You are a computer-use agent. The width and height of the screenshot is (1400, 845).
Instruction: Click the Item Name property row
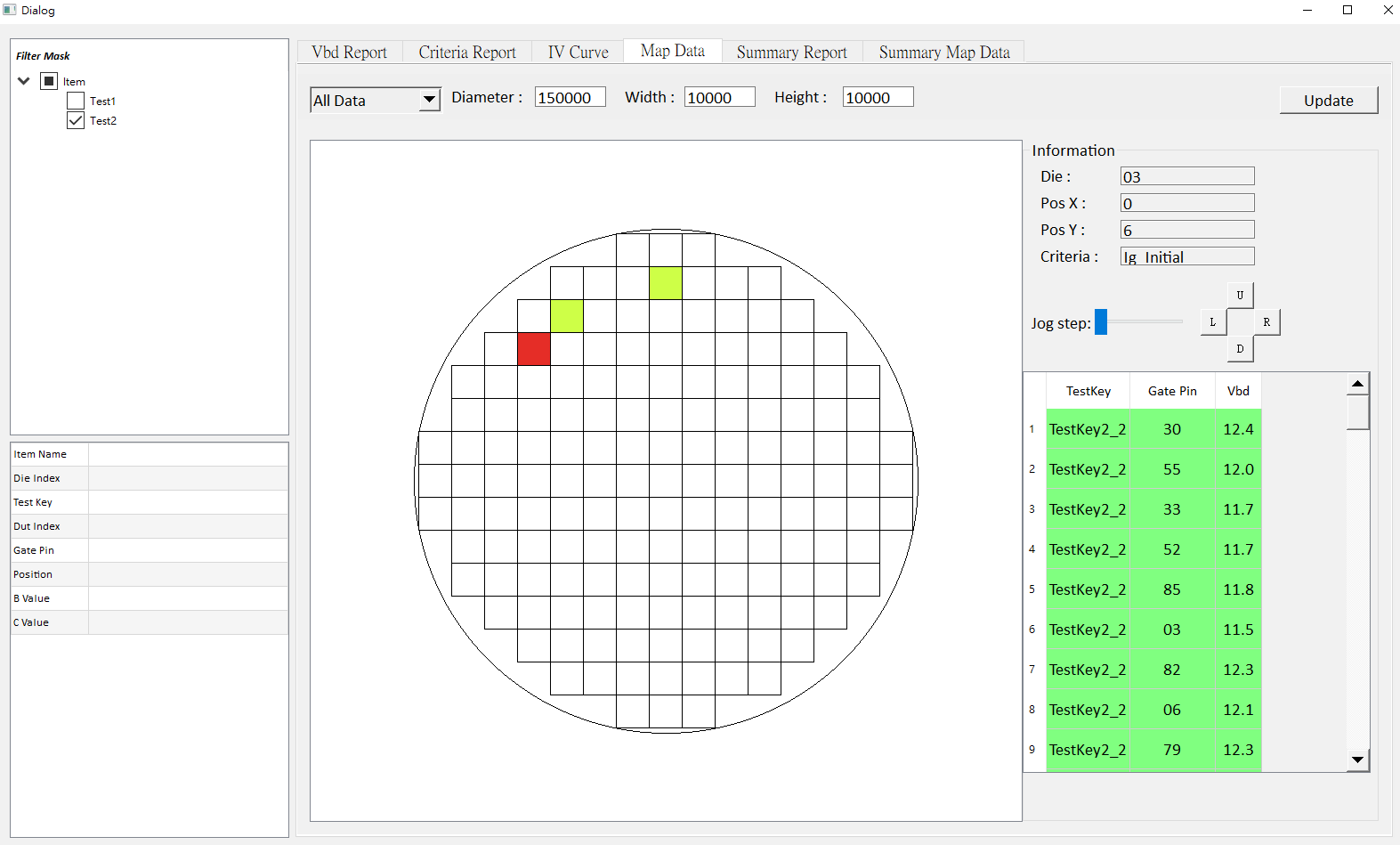[150, 454]
